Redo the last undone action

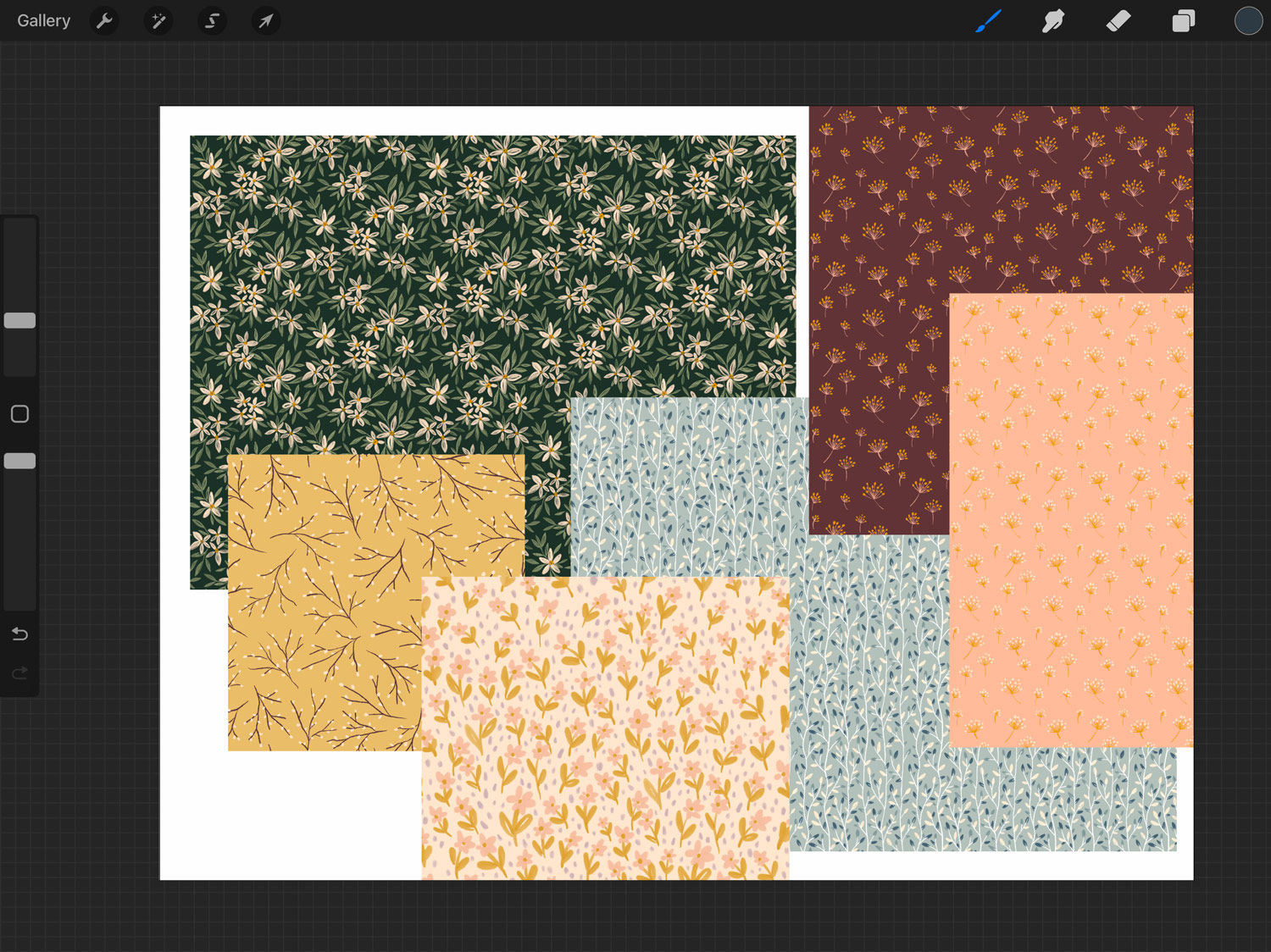19,673
